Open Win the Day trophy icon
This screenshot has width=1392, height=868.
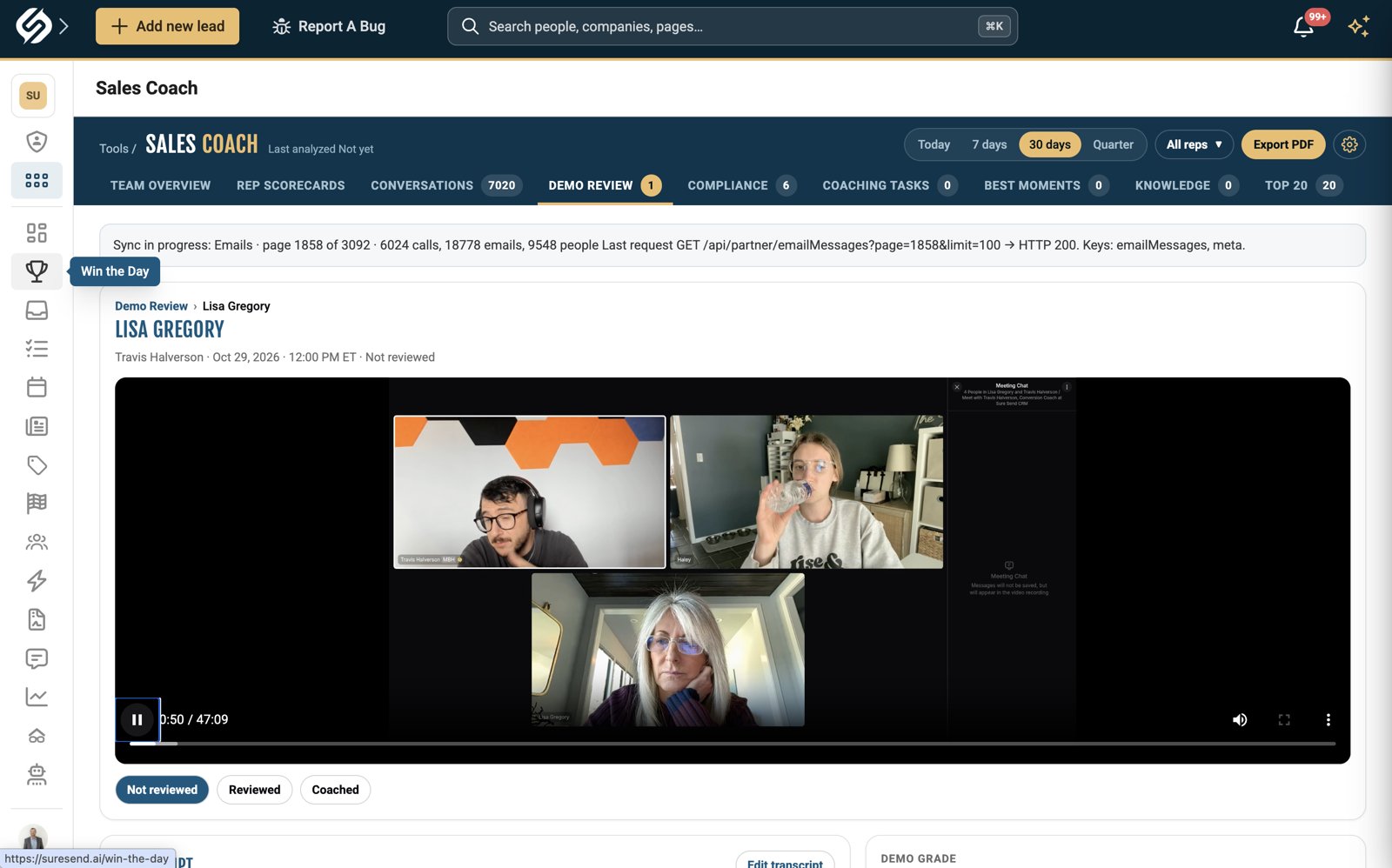(x=37, y=271)
